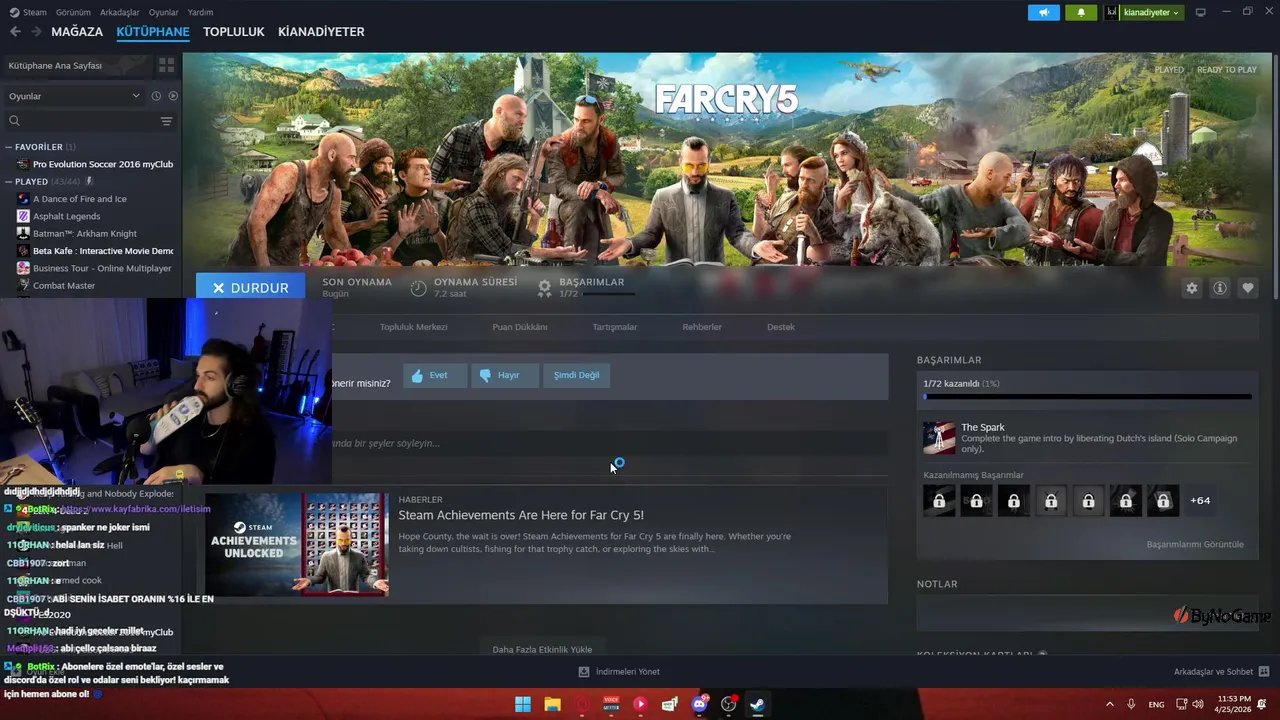Select Pro Evolution Soccer 2016 myClub
Screen dimensions: 1280x720
(95, 164)
